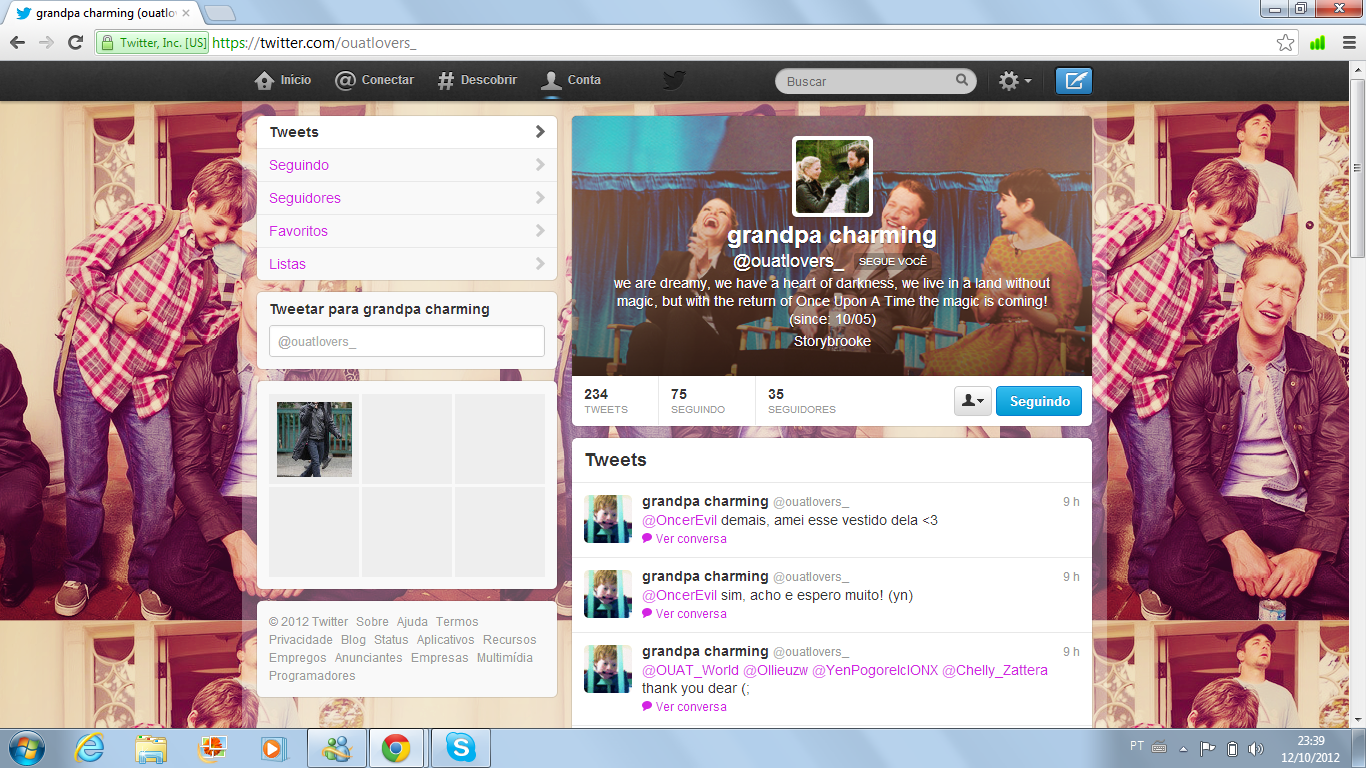1366x768 pixels.
Task: Close the grandpa charming browser tab
Action: (185, 14)
